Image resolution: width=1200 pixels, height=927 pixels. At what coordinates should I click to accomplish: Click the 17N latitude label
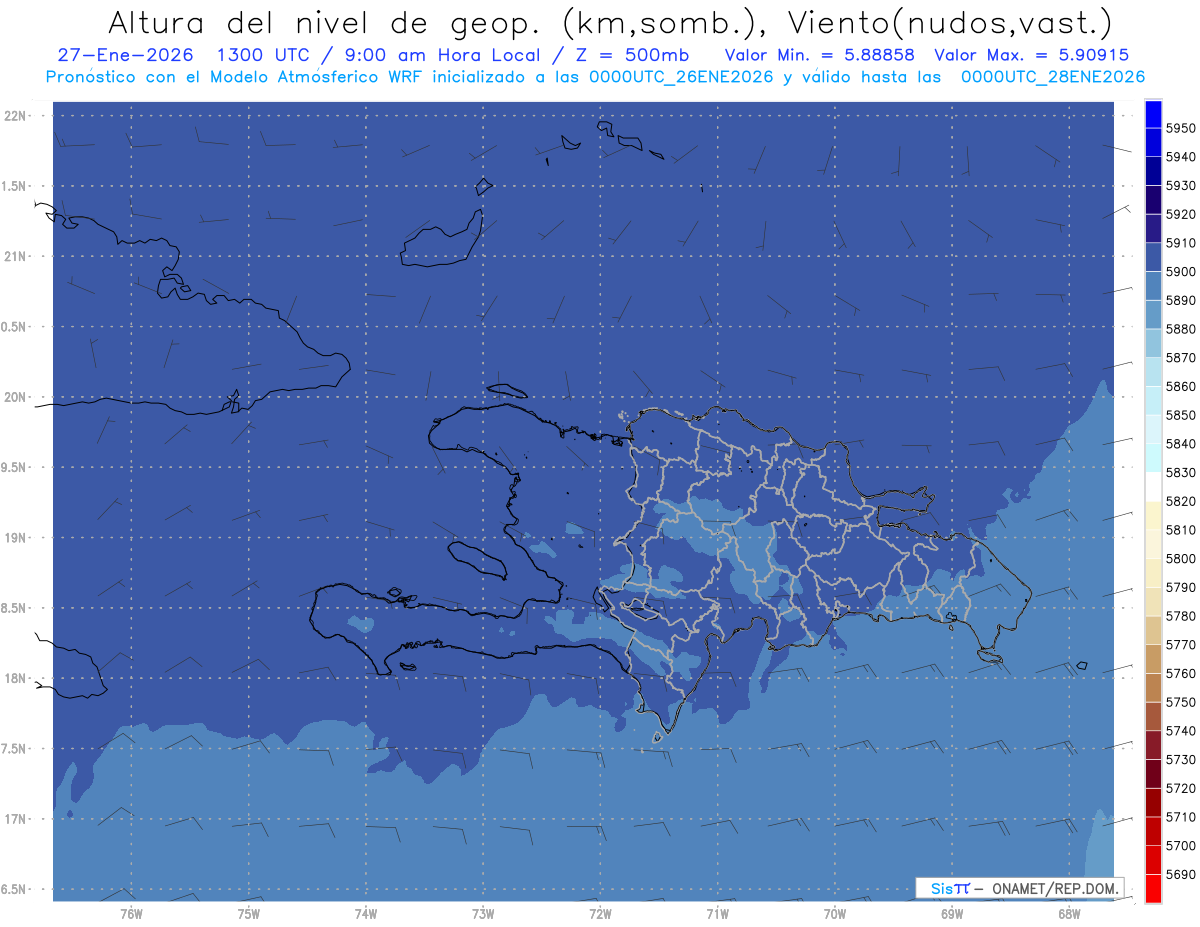(15, 819)
